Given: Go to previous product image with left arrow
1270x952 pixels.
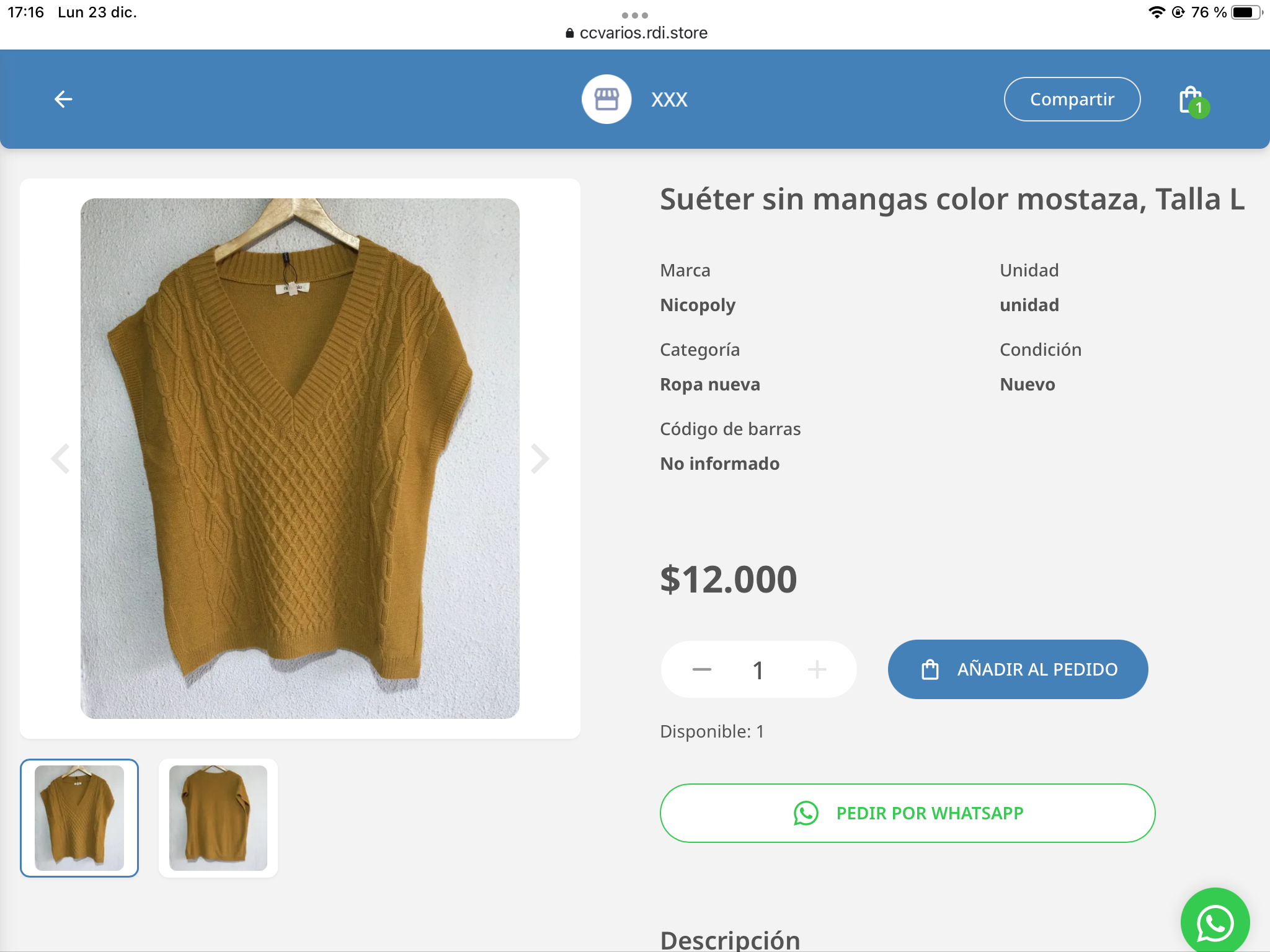Looking at the screenshot, I should (x=60, y=459).
